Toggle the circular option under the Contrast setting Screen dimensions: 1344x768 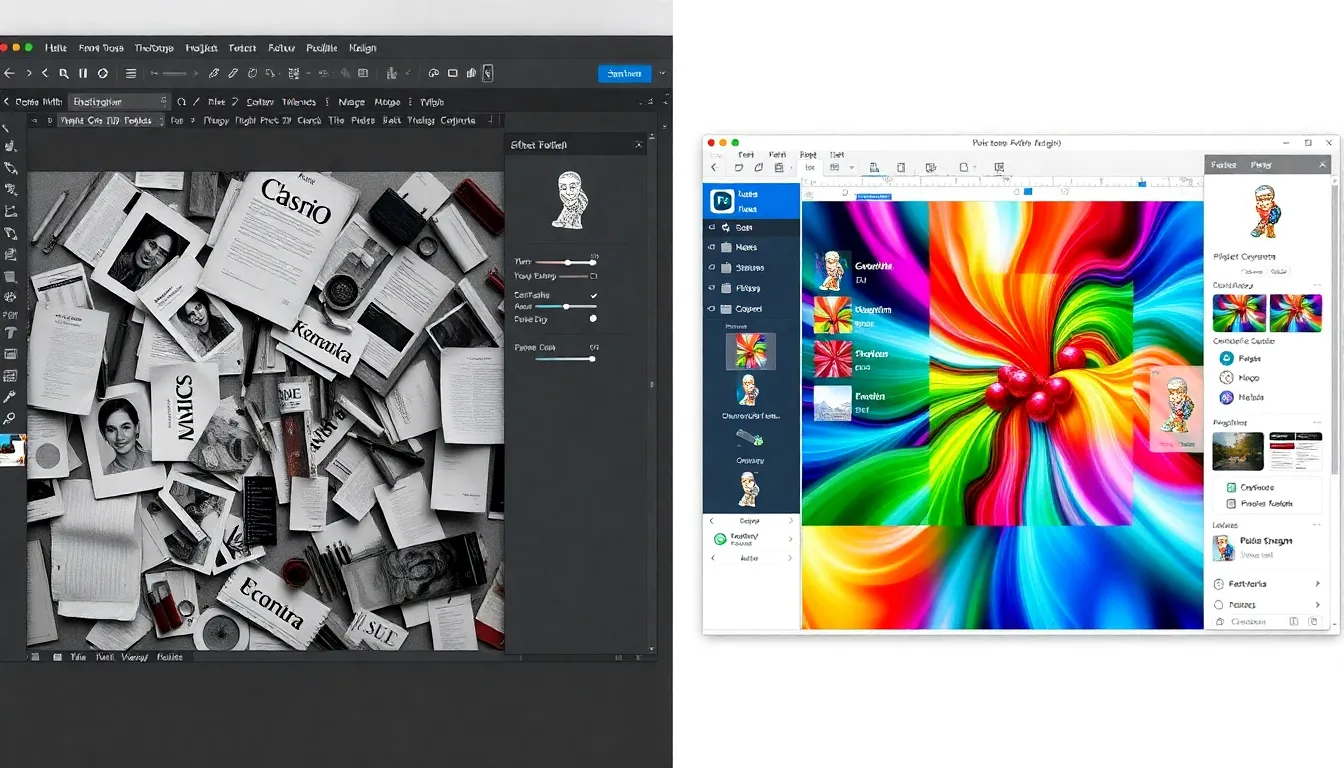point(593,319)
